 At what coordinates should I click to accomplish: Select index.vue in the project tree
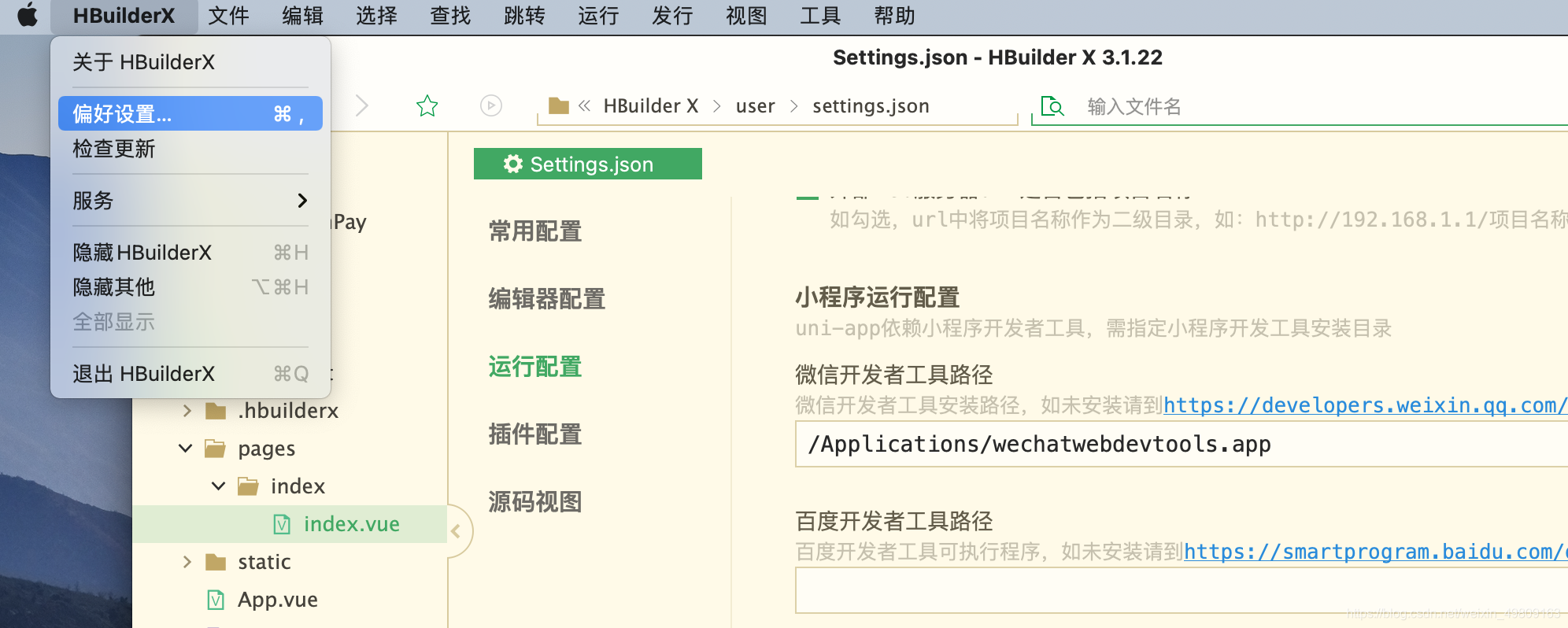(x=290, y=524)
